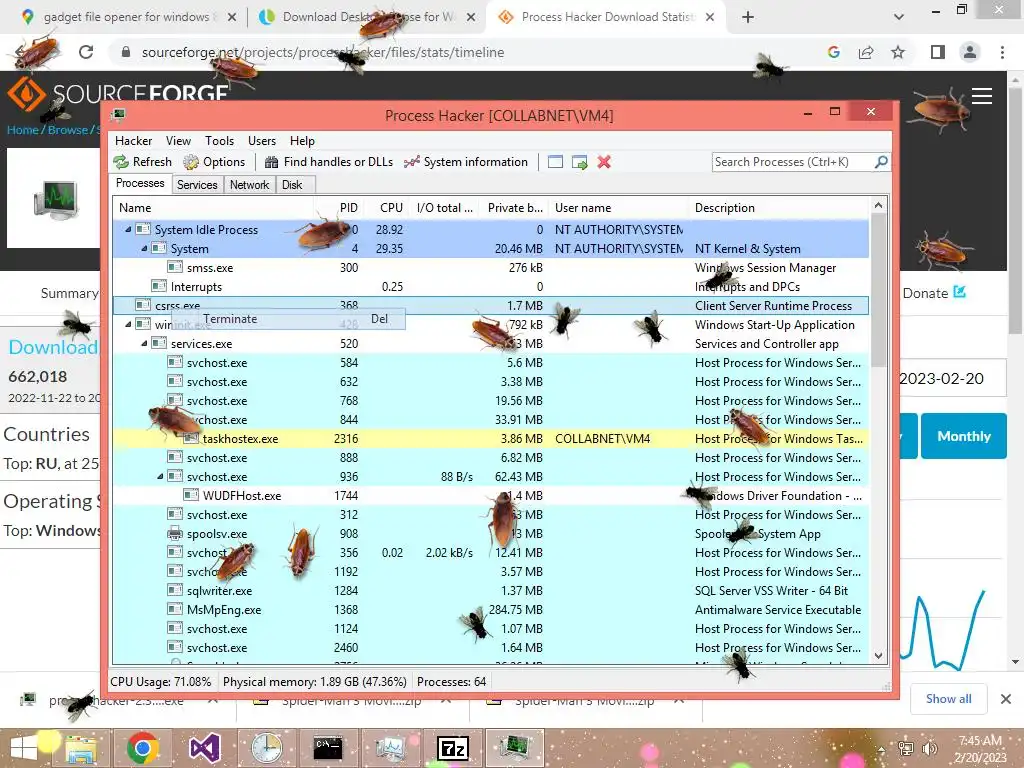Close the downloads bar
Viewport: 1024px width, 768px height.
1006,699
